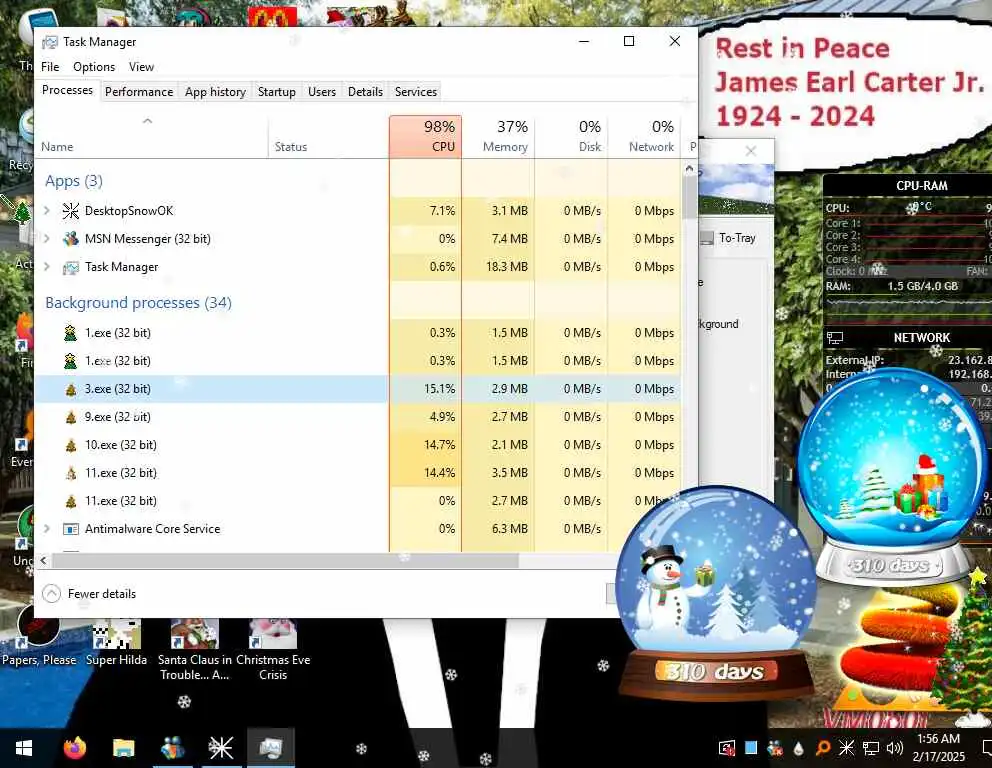Click the icon of the first 1.exe process
Screen dimensions: 992x768
(70, 333)
